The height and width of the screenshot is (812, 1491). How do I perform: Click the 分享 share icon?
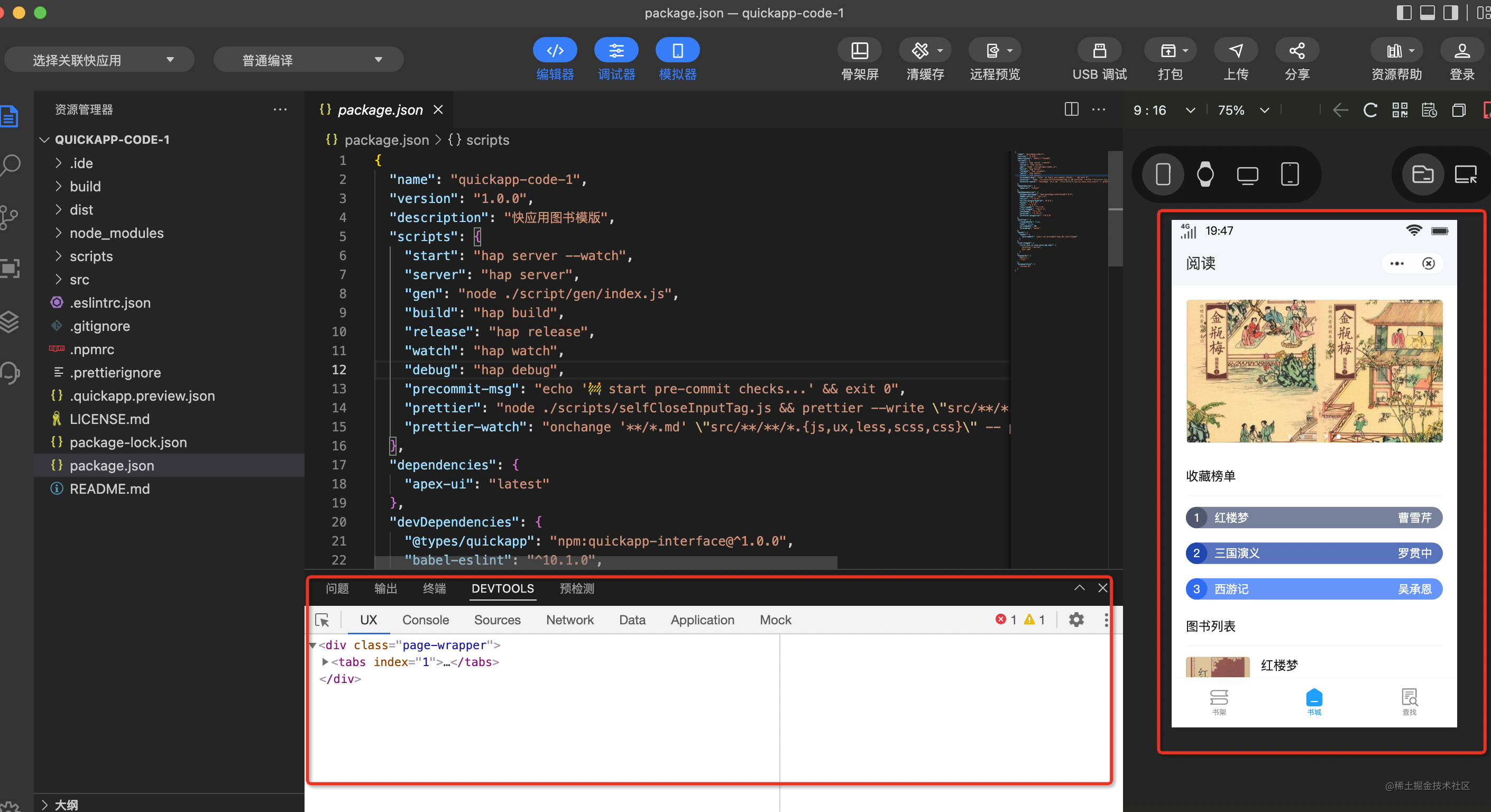[1296, 51]
